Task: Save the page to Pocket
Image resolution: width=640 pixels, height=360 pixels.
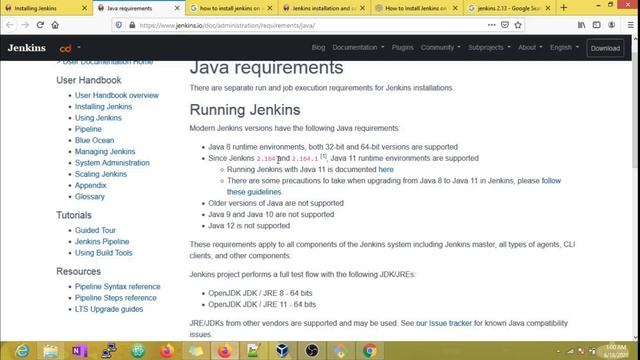Action: tap(505, 25)
